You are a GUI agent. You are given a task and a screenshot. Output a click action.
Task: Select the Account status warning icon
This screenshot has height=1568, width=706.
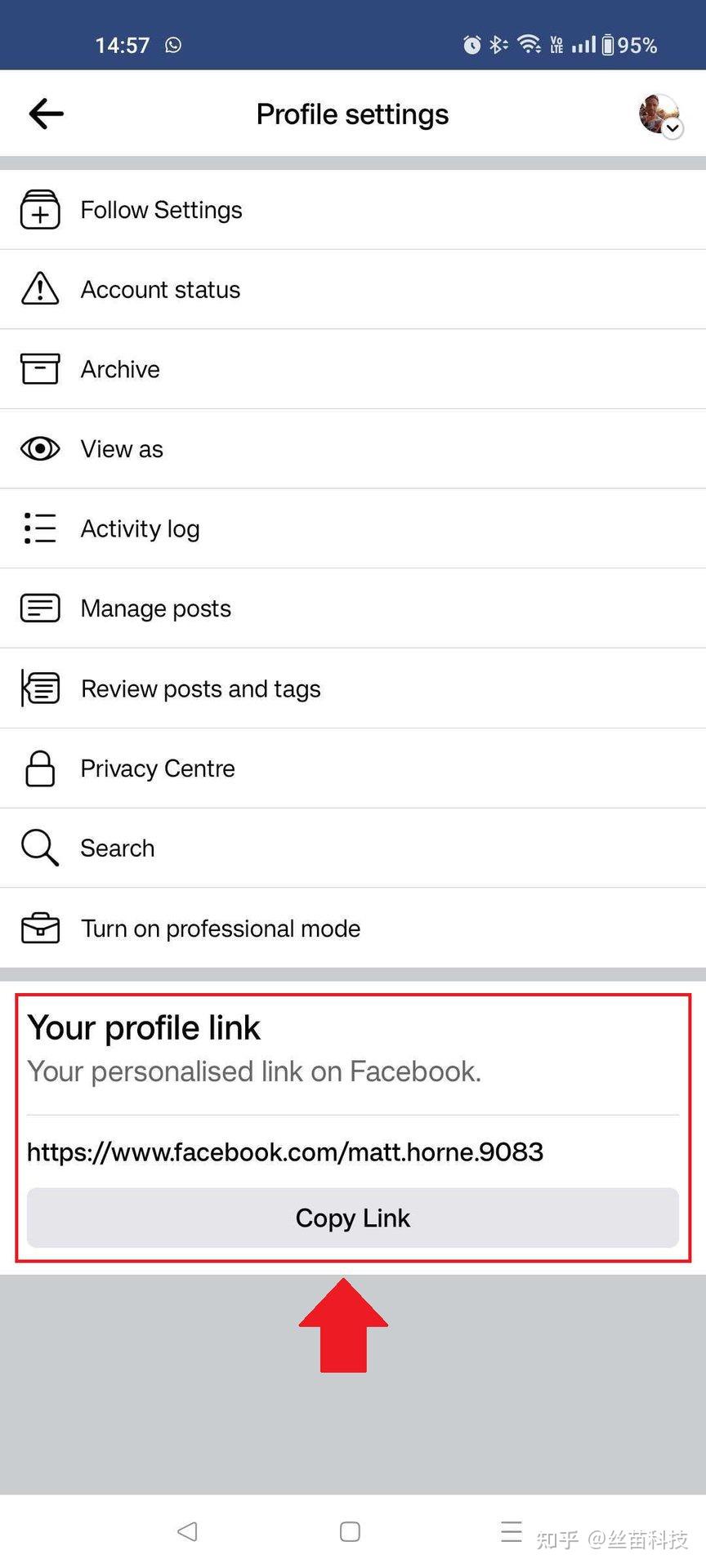39,289
